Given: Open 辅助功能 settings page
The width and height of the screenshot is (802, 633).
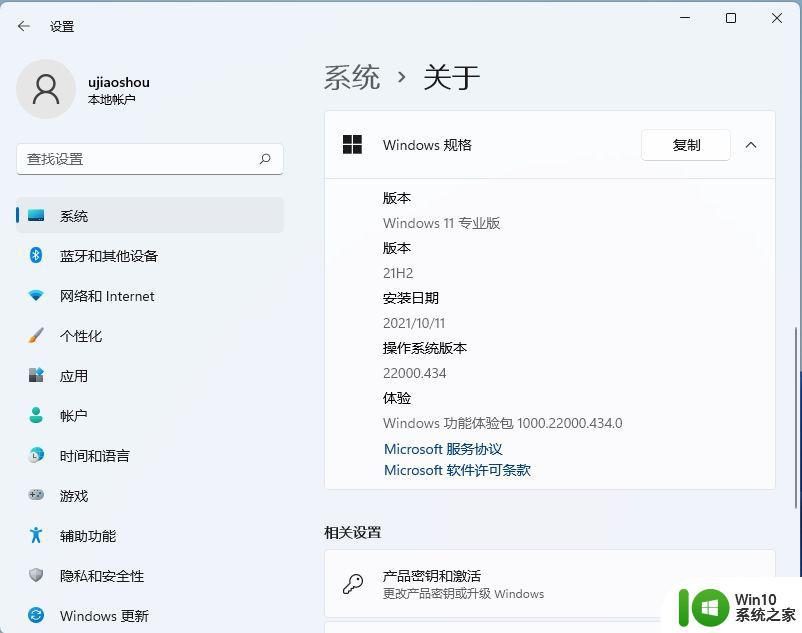Looking at the screenshot, I should (x=88, y=536).
